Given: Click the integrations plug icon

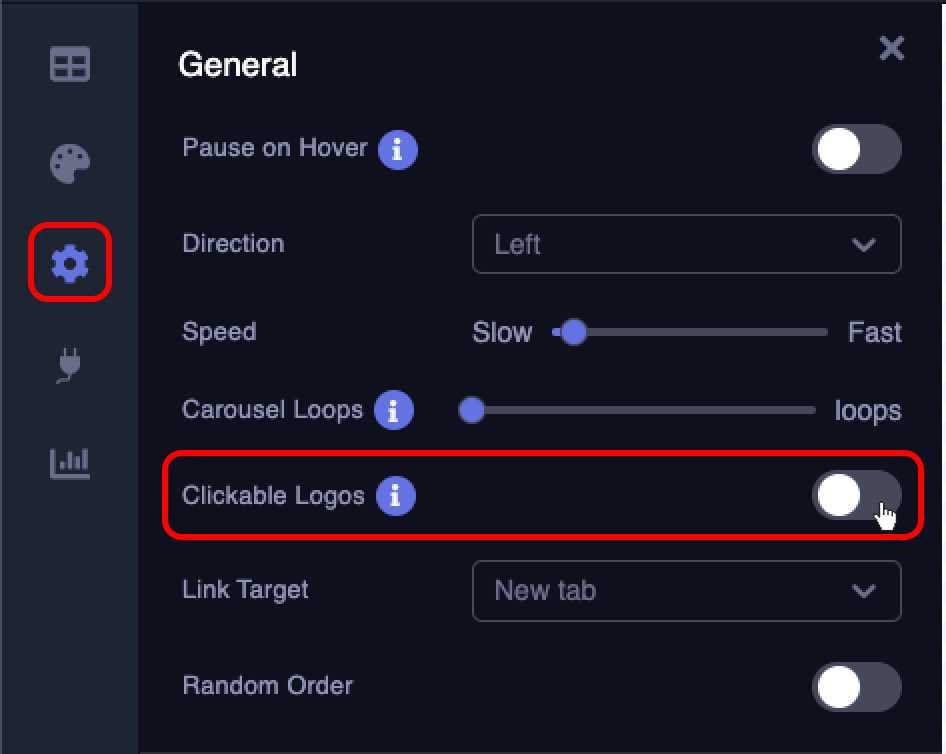Looking at the screenshot, I should 68,363.
